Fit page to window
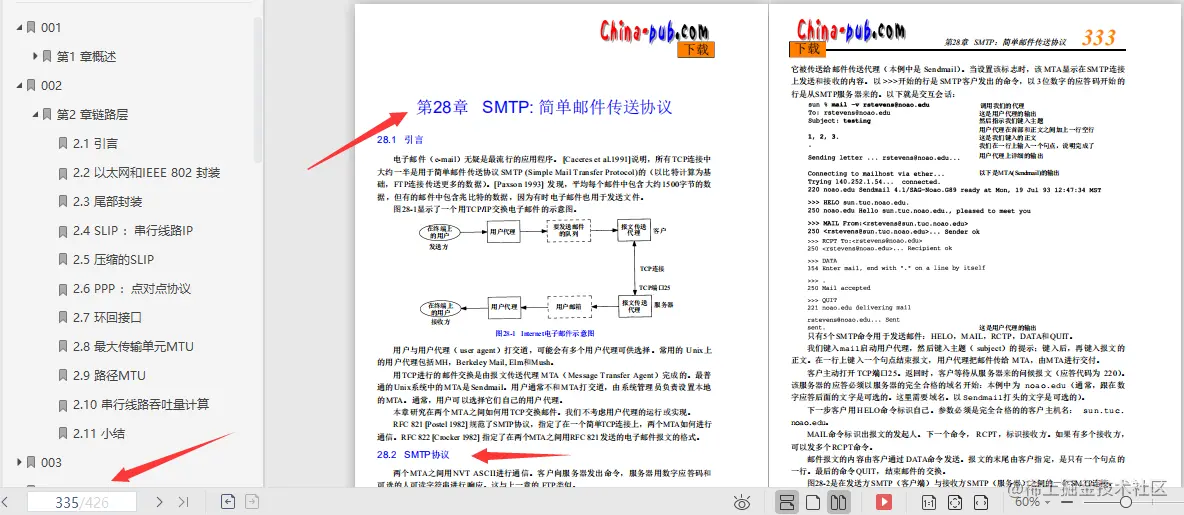The image size is (1184, 515). [955, 501]
